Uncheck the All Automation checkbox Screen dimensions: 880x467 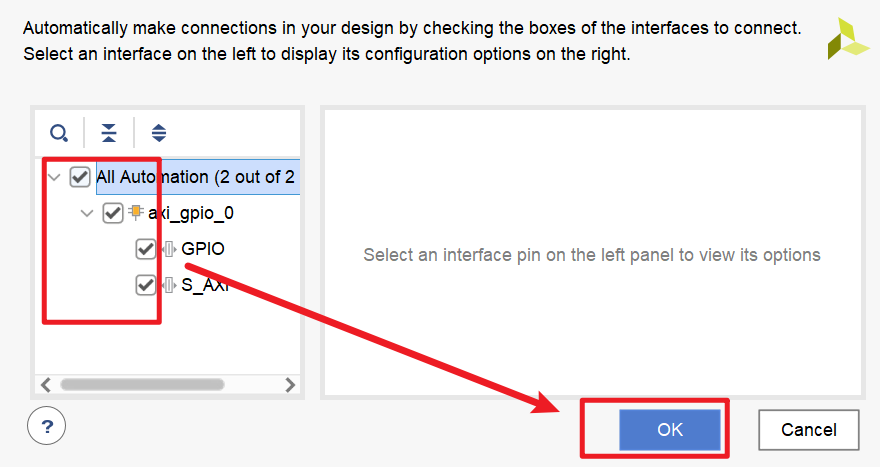[x=80, y=177]
